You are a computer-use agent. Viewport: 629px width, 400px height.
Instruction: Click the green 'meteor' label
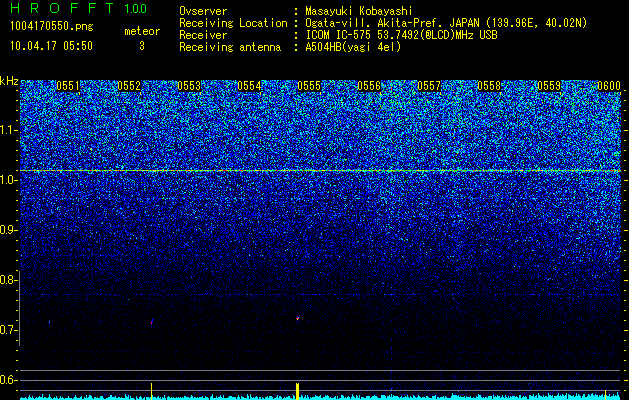pyautogui.click(x=142, y=31)
